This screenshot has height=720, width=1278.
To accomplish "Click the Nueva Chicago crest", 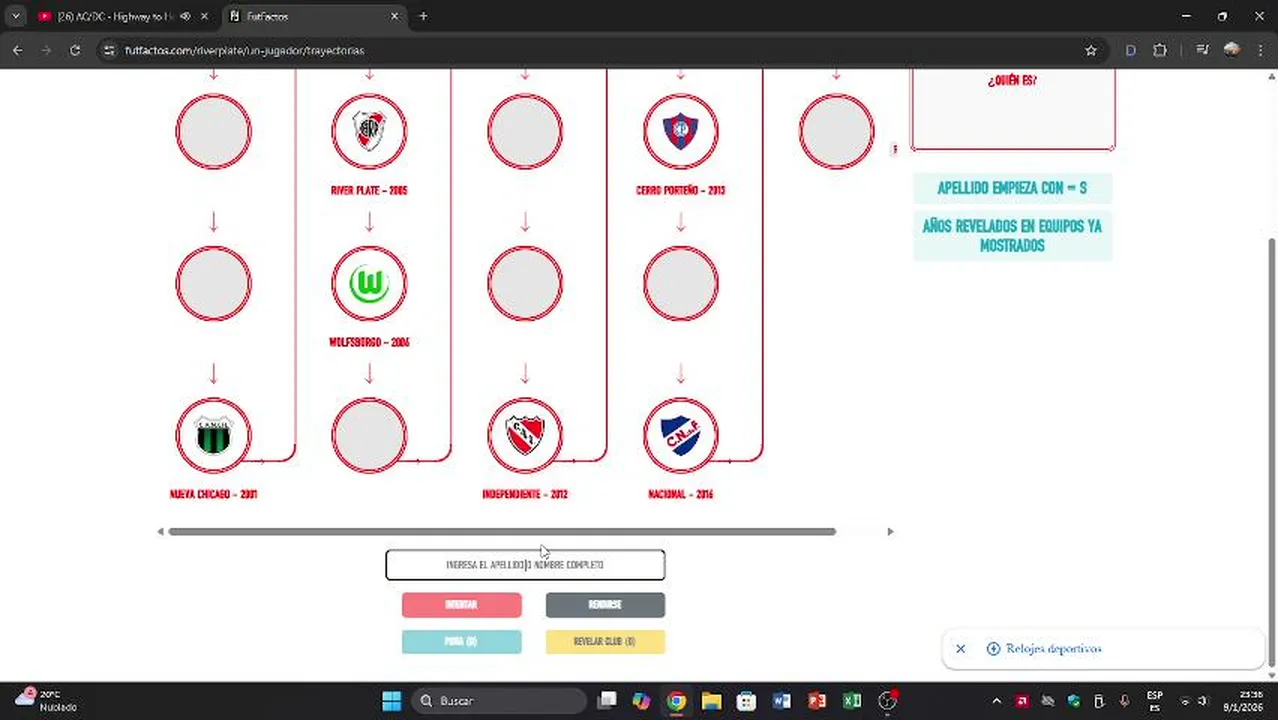I will coord(213,436).
